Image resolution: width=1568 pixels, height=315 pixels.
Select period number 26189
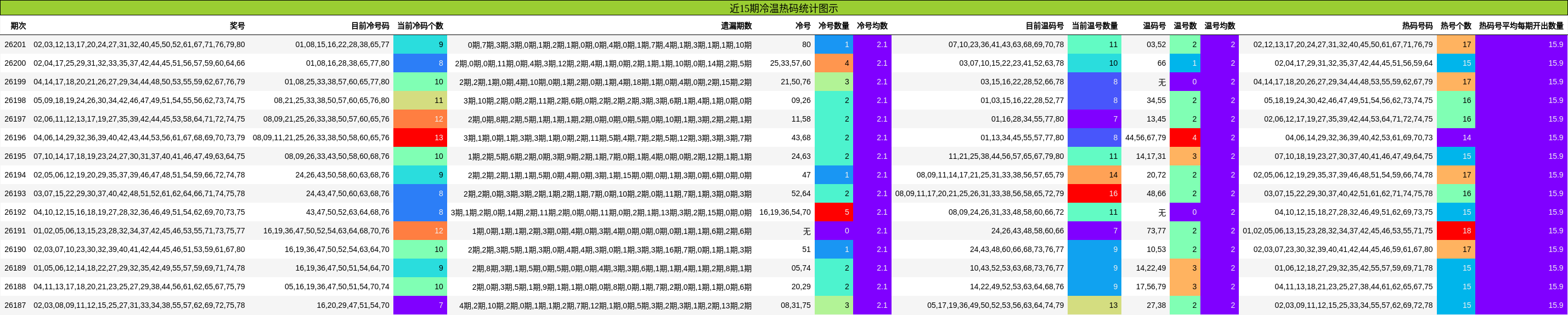click(x=15, y=268)
